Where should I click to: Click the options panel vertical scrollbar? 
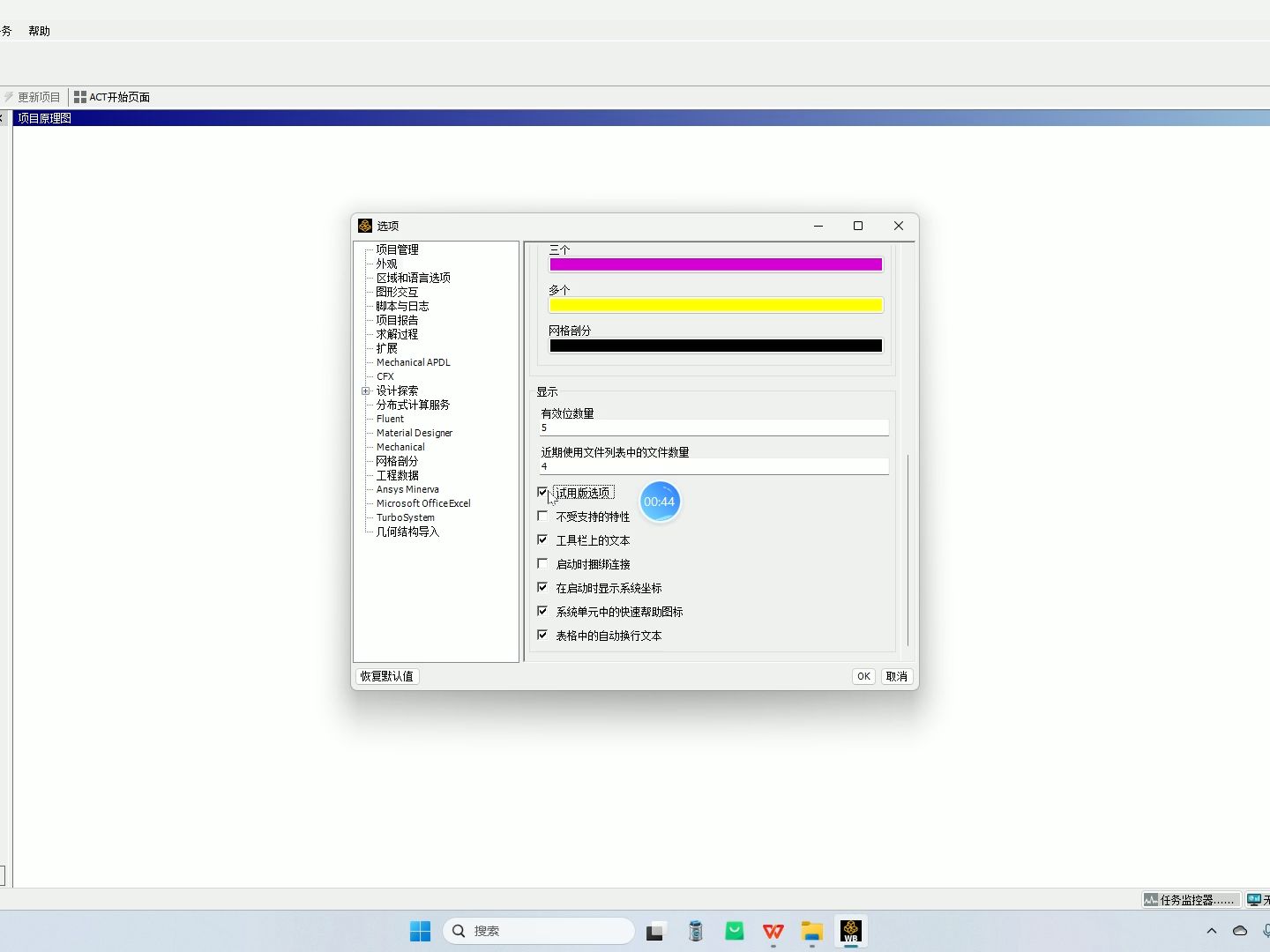908,550
